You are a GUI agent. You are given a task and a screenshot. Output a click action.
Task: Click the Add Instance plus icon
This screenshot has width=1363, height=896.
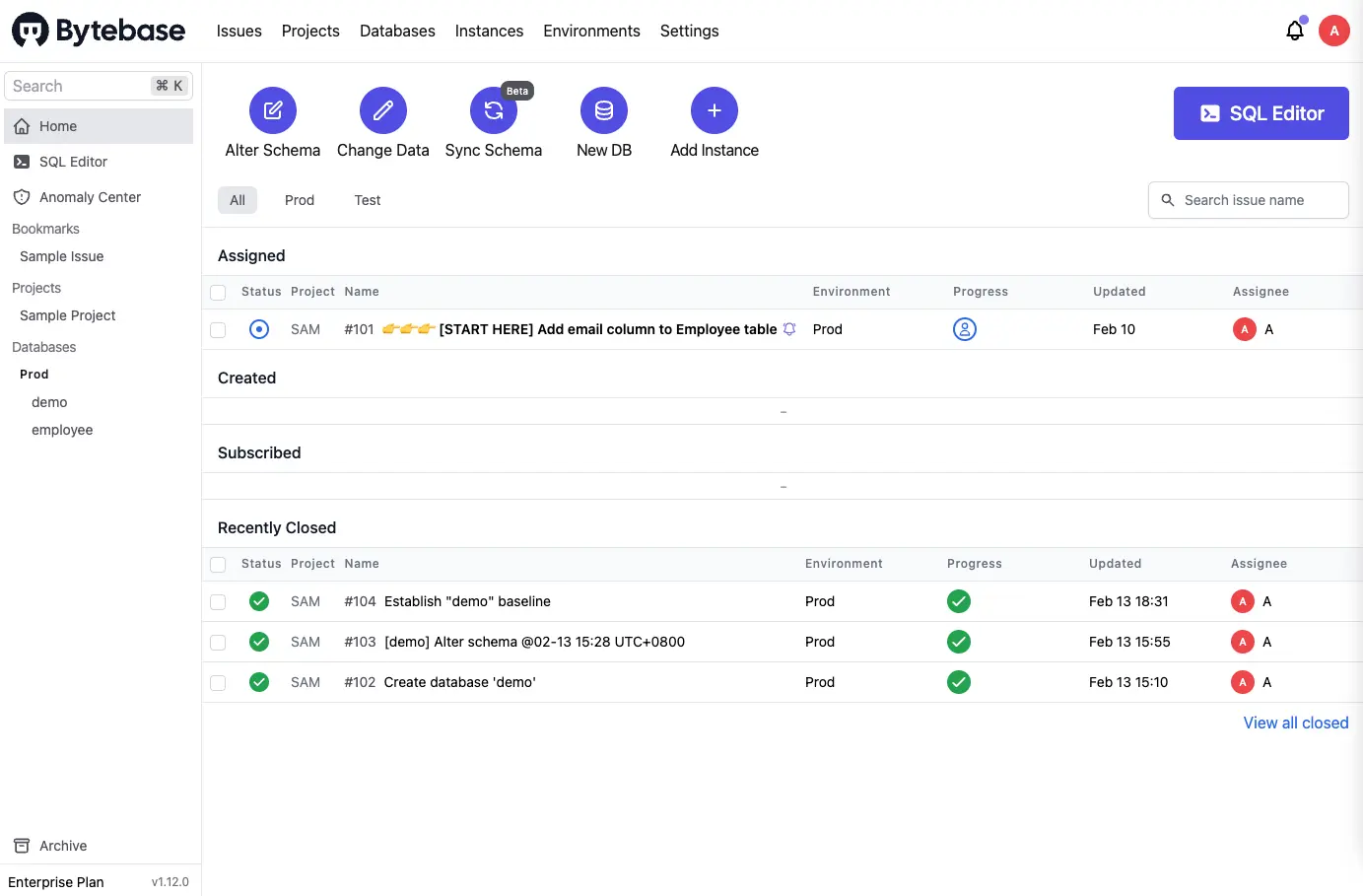(715, 110)
